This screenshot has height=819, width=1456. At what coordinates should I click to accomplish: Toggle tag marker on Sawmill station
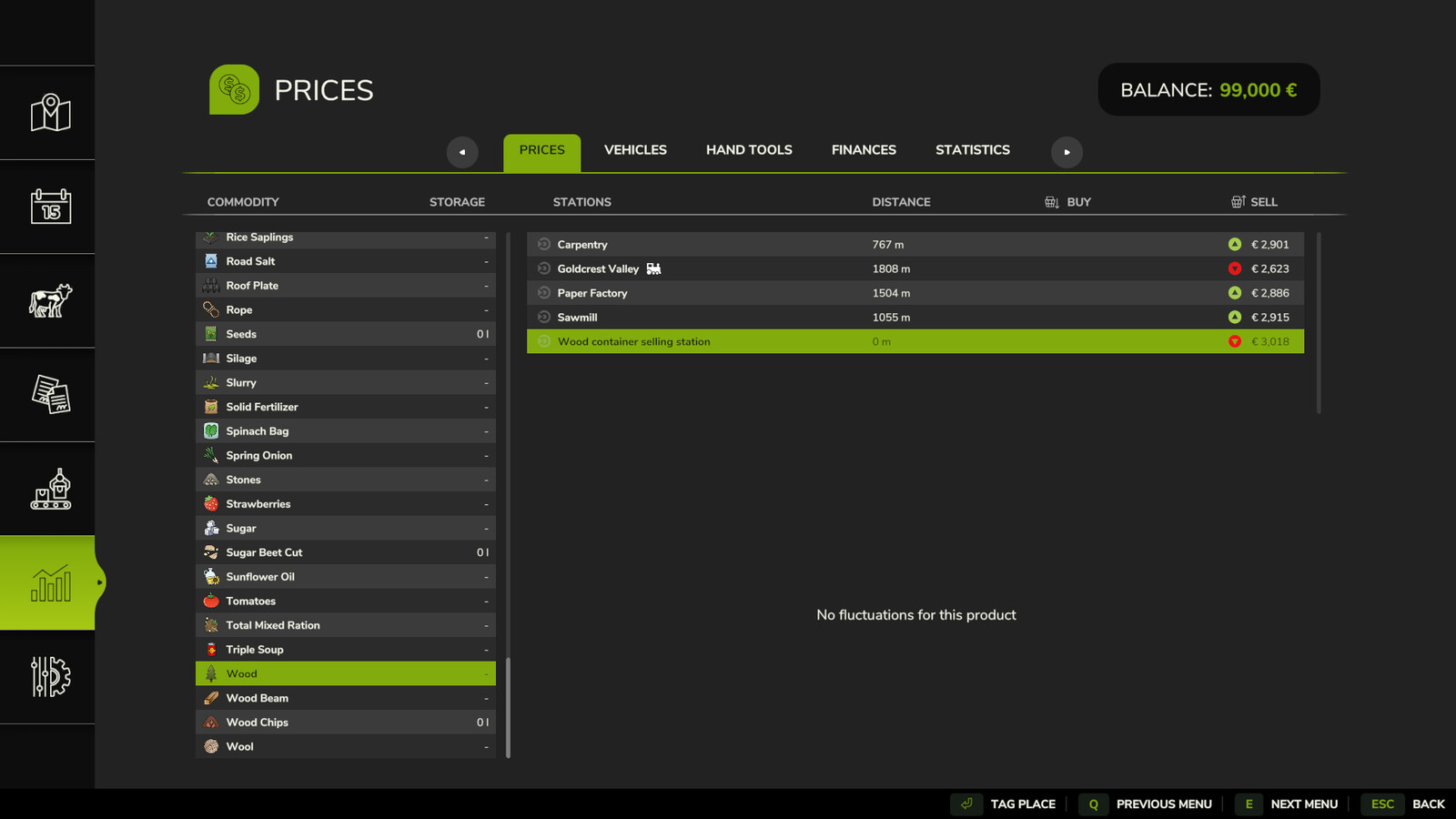pos(544,318)
